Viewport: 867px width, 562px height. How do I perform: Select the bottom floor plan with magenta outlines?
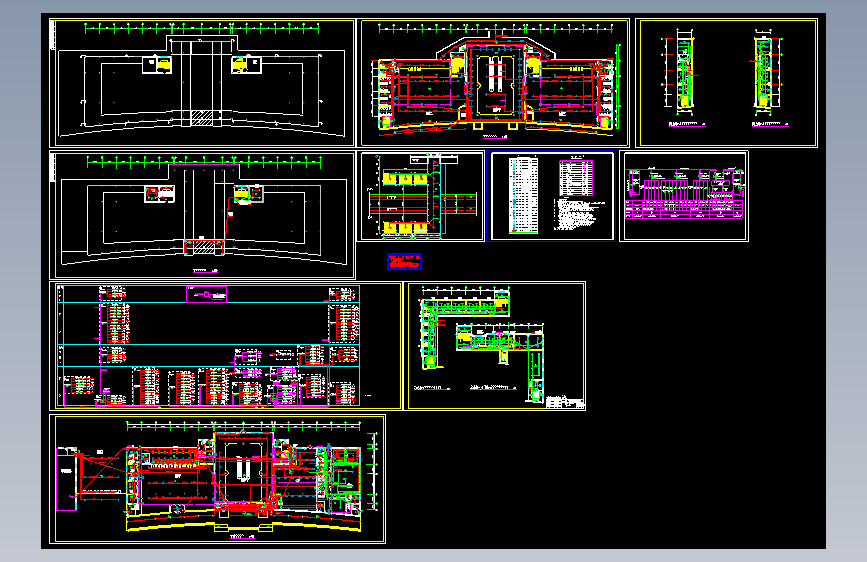click(x=217, y=479)
